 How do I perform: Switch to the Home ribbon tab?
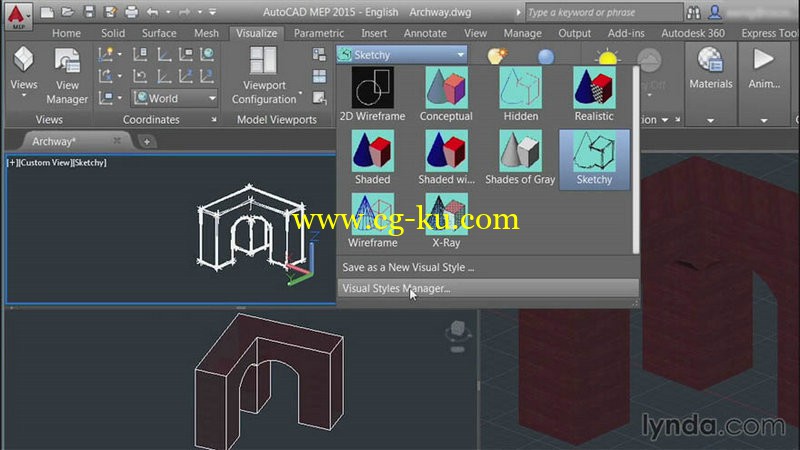[x=66, y=33]
